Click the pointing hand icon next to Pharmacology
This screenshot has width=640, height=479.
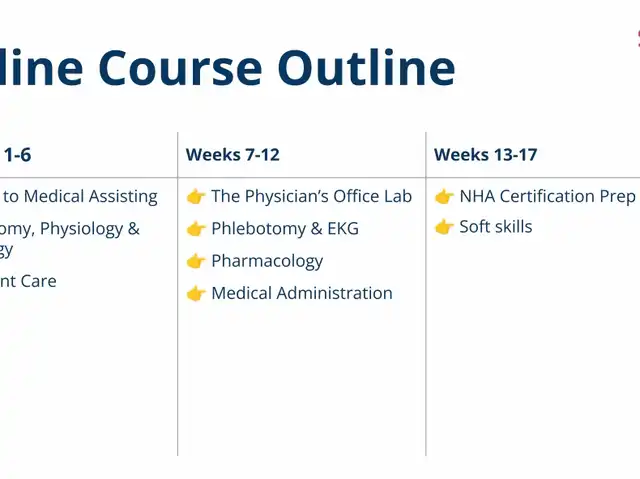[x=196, y=261]
